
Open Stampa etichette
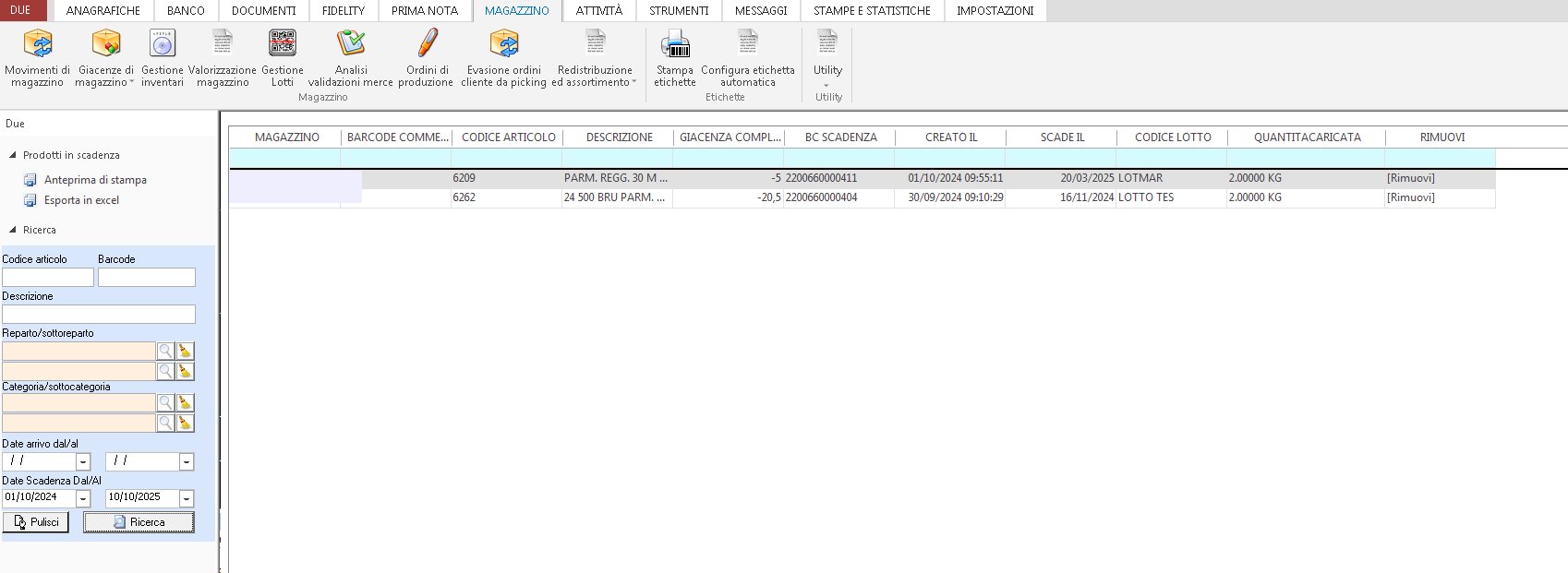click(675, 58)
